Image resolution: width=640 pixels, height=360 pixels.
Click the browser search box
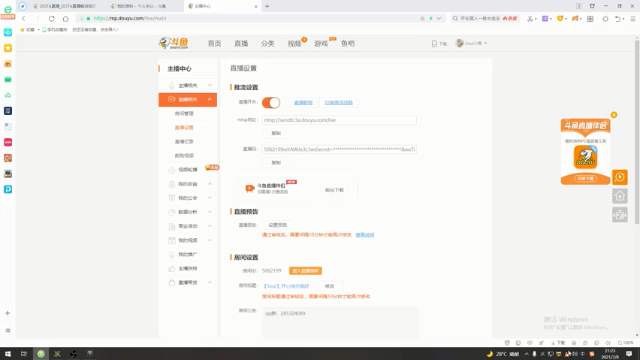(485, 18)
